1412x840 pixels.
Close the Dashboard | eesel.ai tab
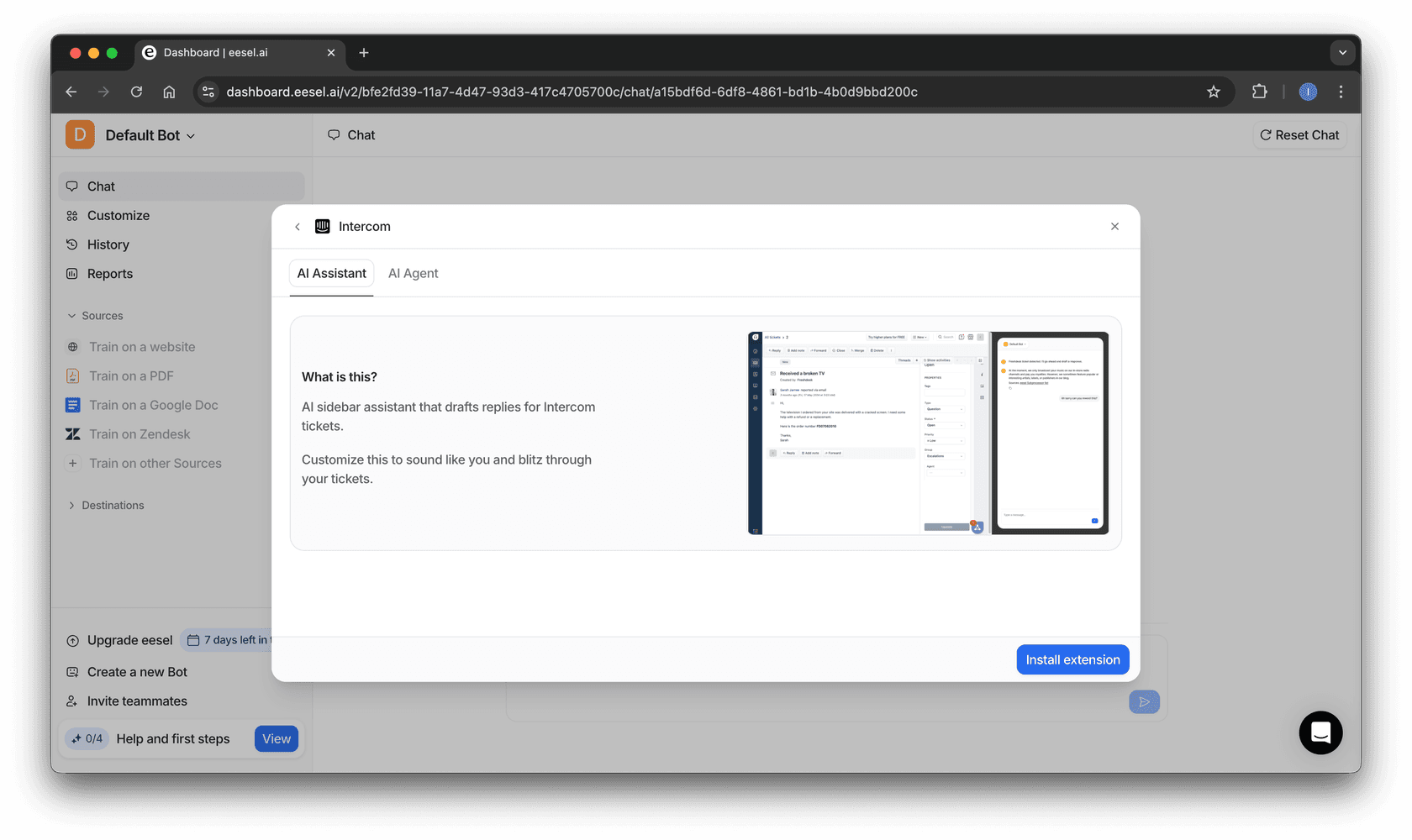[x=331, y=53]
